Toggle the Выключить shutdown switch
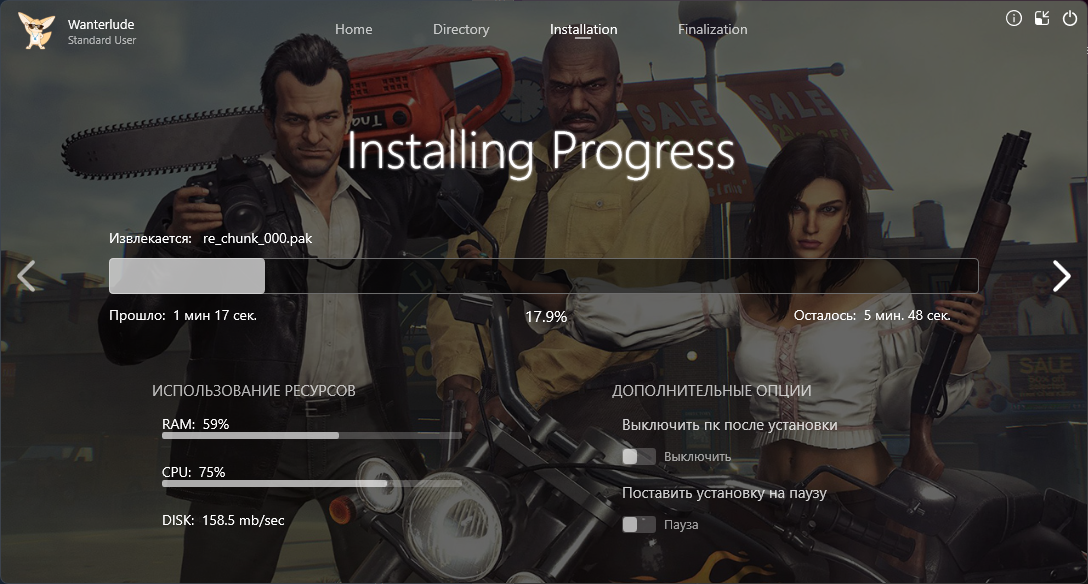This screenshot has height=584, width=1088. [638, 456]
